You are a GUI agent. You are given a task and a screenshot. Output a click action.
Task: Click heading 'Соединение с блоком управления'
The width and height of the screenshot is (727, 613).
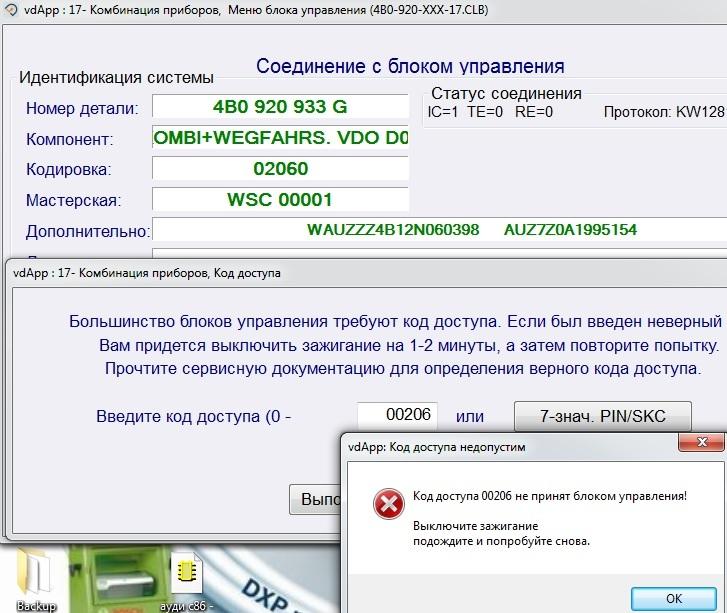tap(410, 66)
